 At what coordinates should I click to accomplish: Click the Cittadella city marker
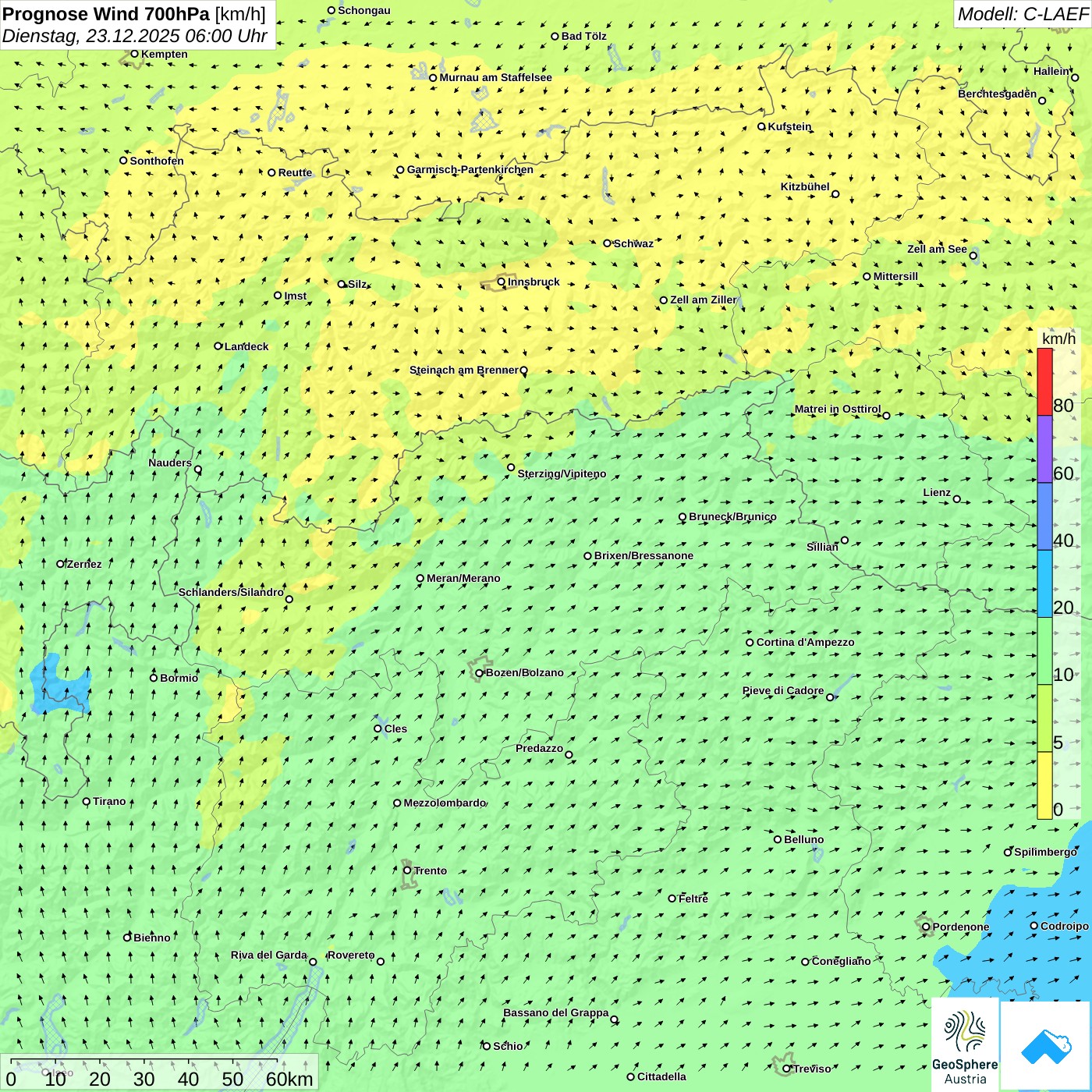click(x=630, y=1077)
